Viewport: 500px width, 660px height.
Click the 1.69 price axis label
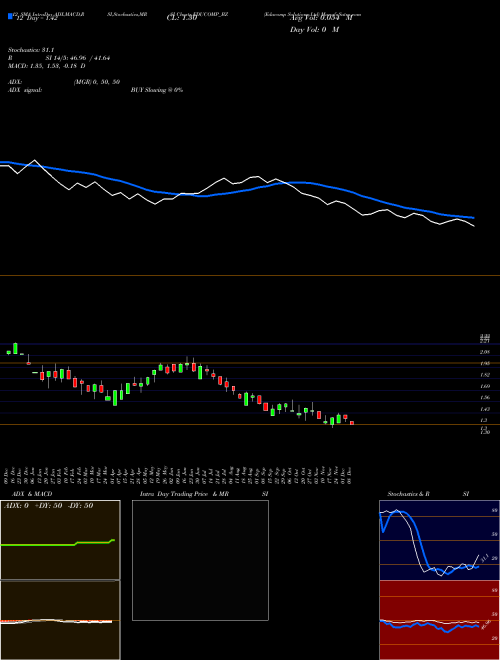tap(485, 386)
